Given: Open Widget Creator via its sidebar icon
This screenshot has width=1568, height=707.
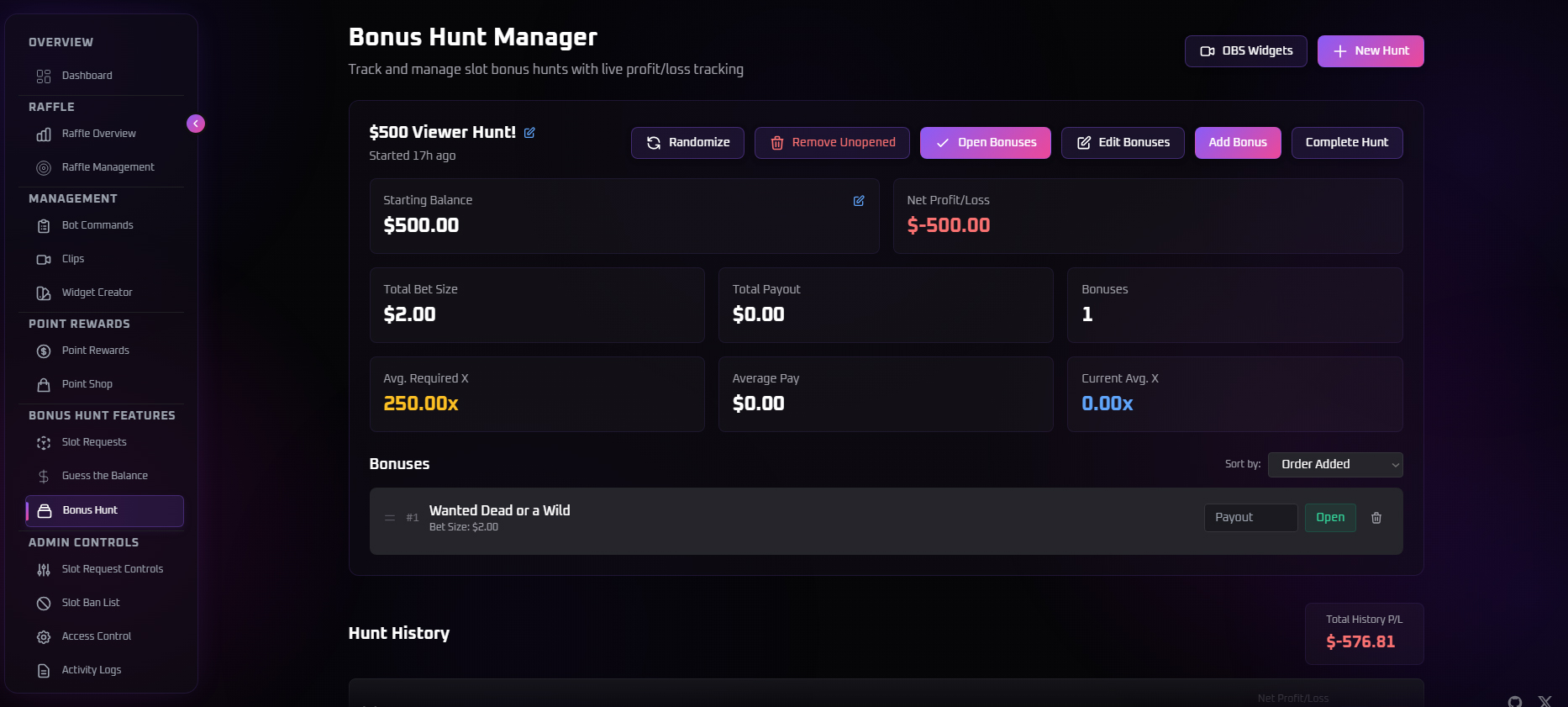Looking at the screenshot, I should 44,293.
